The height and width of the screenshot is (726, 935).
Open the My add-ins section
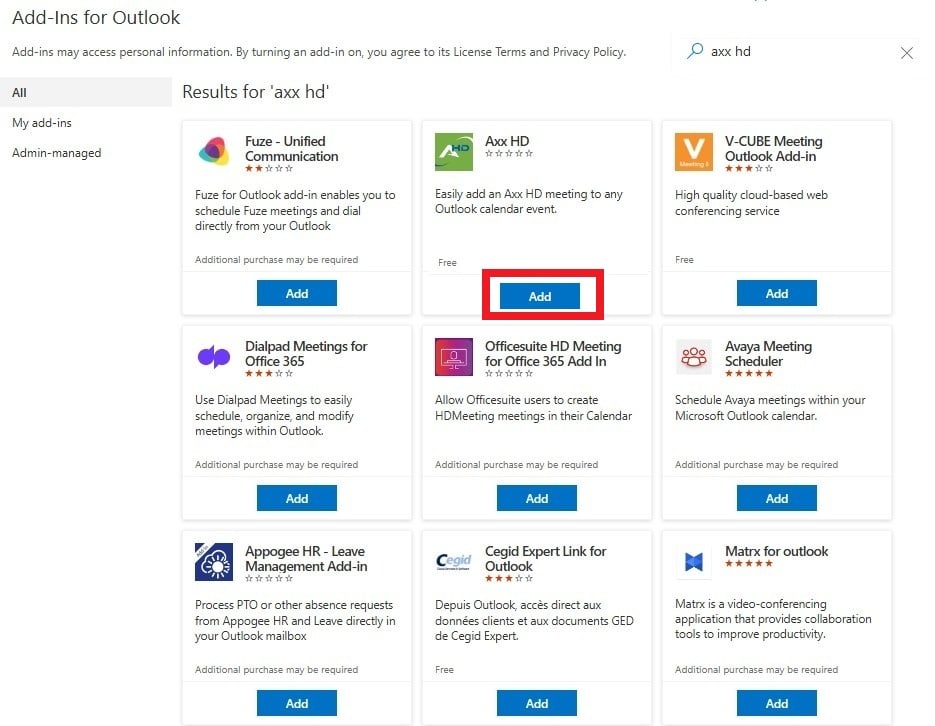42,123
